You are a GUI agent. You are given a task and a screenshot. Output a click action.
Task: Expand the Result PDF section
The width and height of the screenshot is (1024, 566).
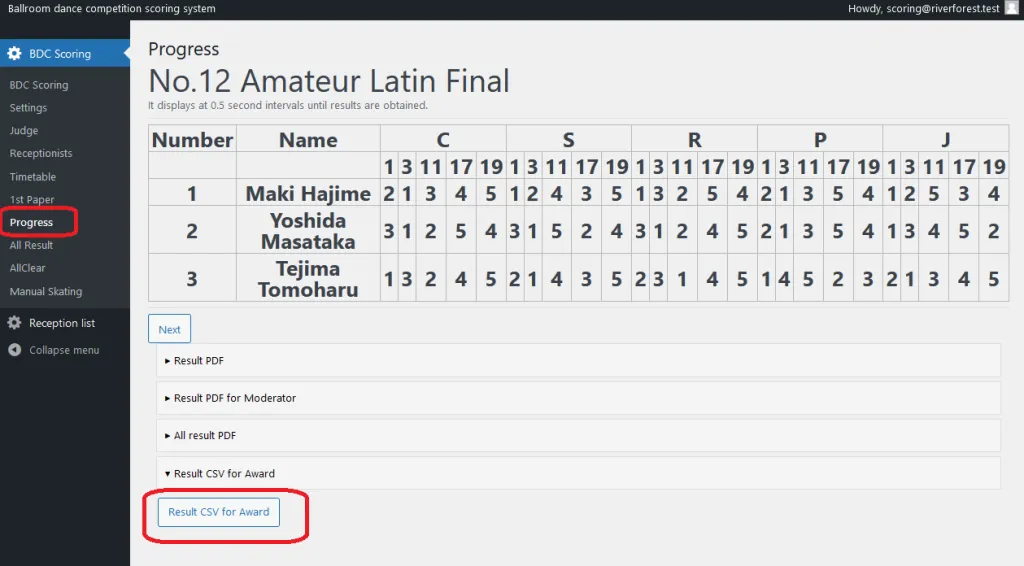201,360
